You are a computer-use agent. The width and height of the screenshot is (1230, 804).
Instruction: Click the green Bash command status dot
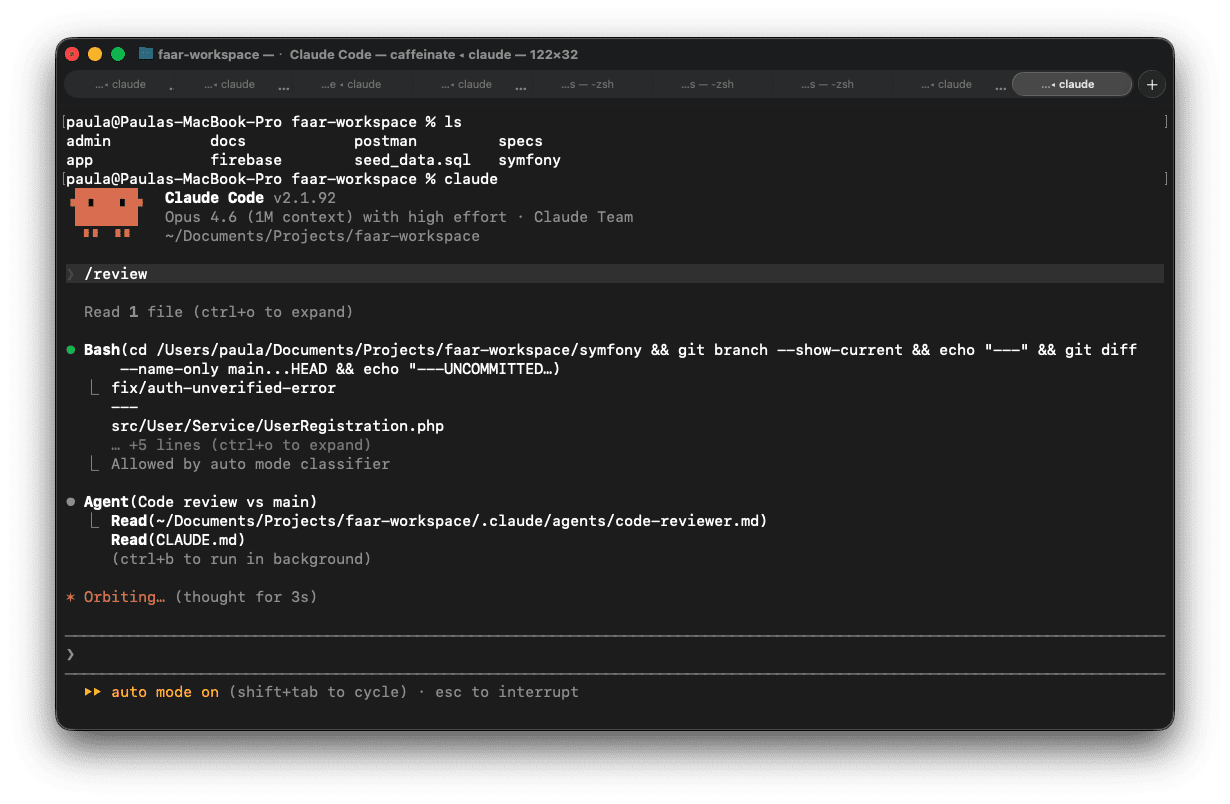72,350
